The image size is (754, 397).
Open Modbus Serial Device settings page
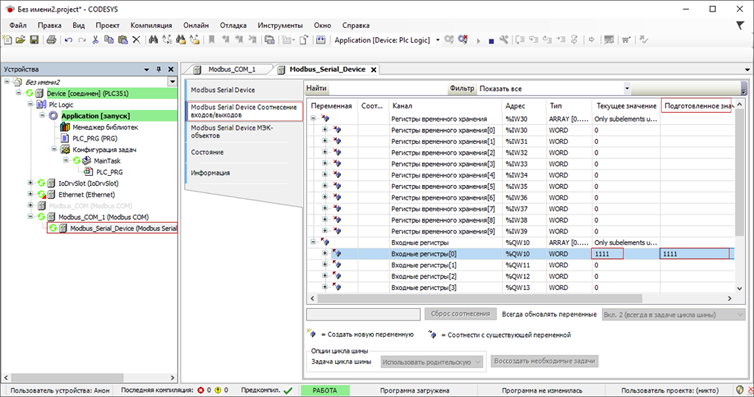click(x=223, y=90)
